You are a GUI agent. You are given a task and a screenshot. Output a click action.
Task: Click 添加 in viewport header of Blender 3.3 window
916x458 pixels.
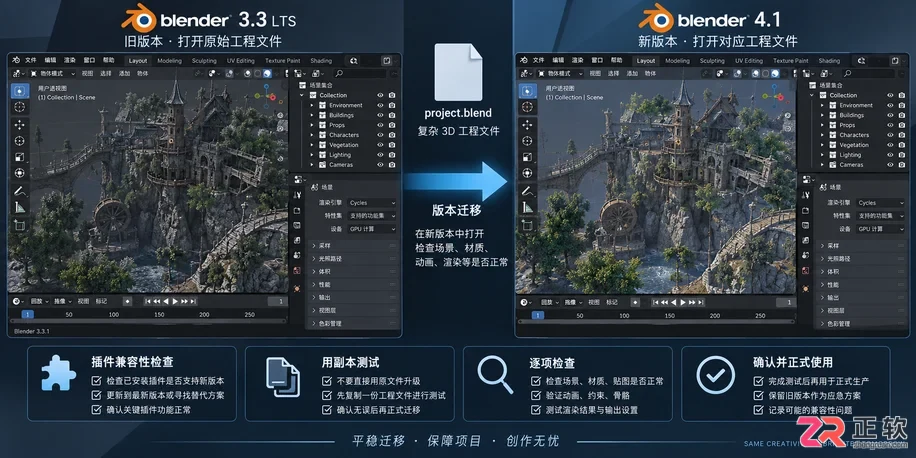(124, 74)
